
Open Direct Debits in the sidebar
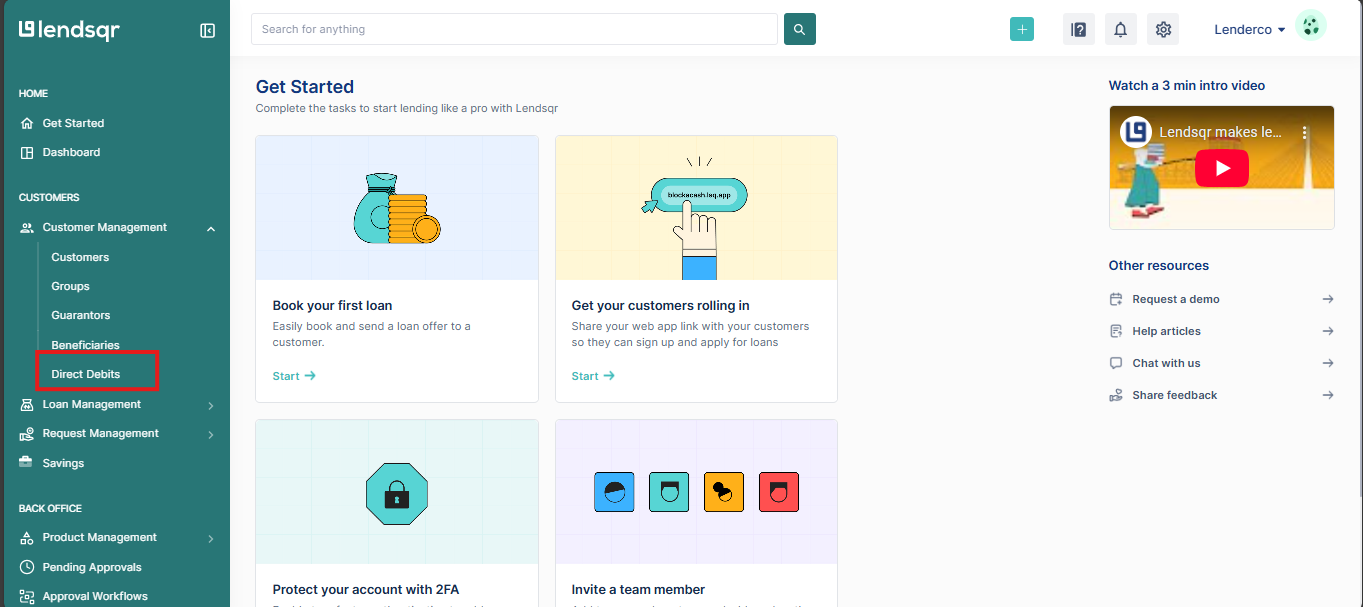pos(86,374)
